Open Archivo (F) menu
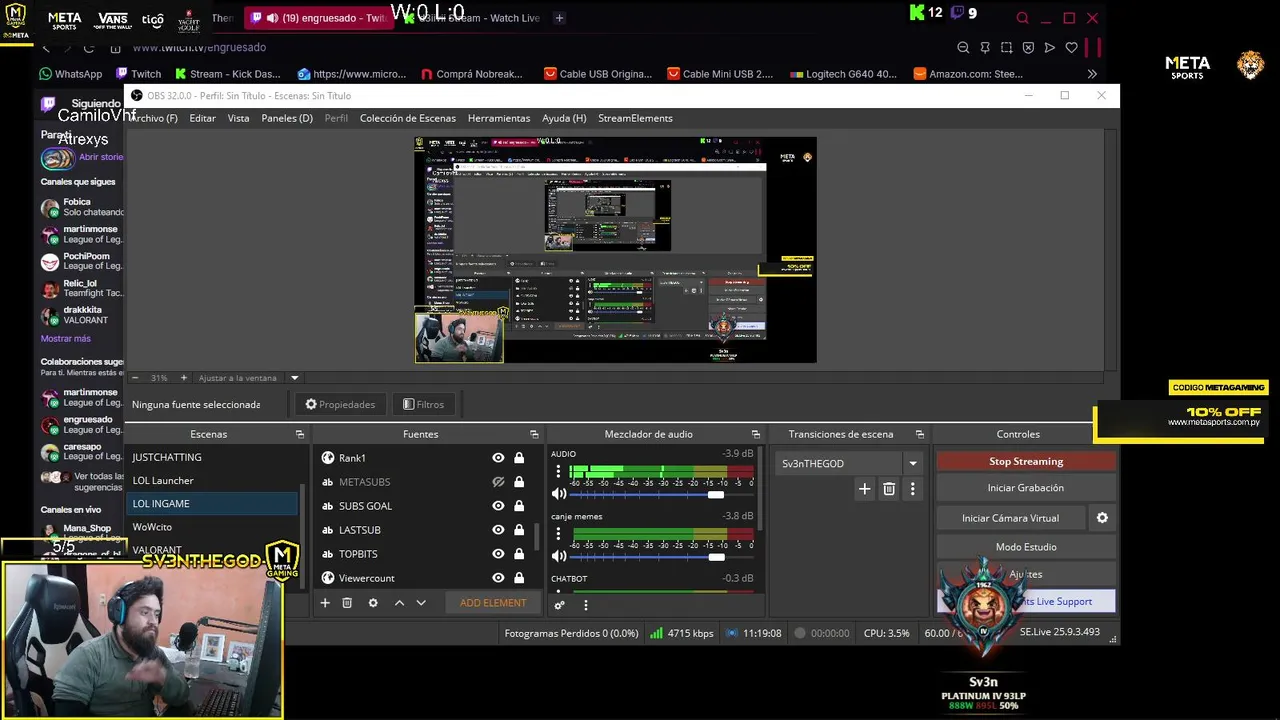1280x720 pixels. pyautogui.click(x=153, y=118)
